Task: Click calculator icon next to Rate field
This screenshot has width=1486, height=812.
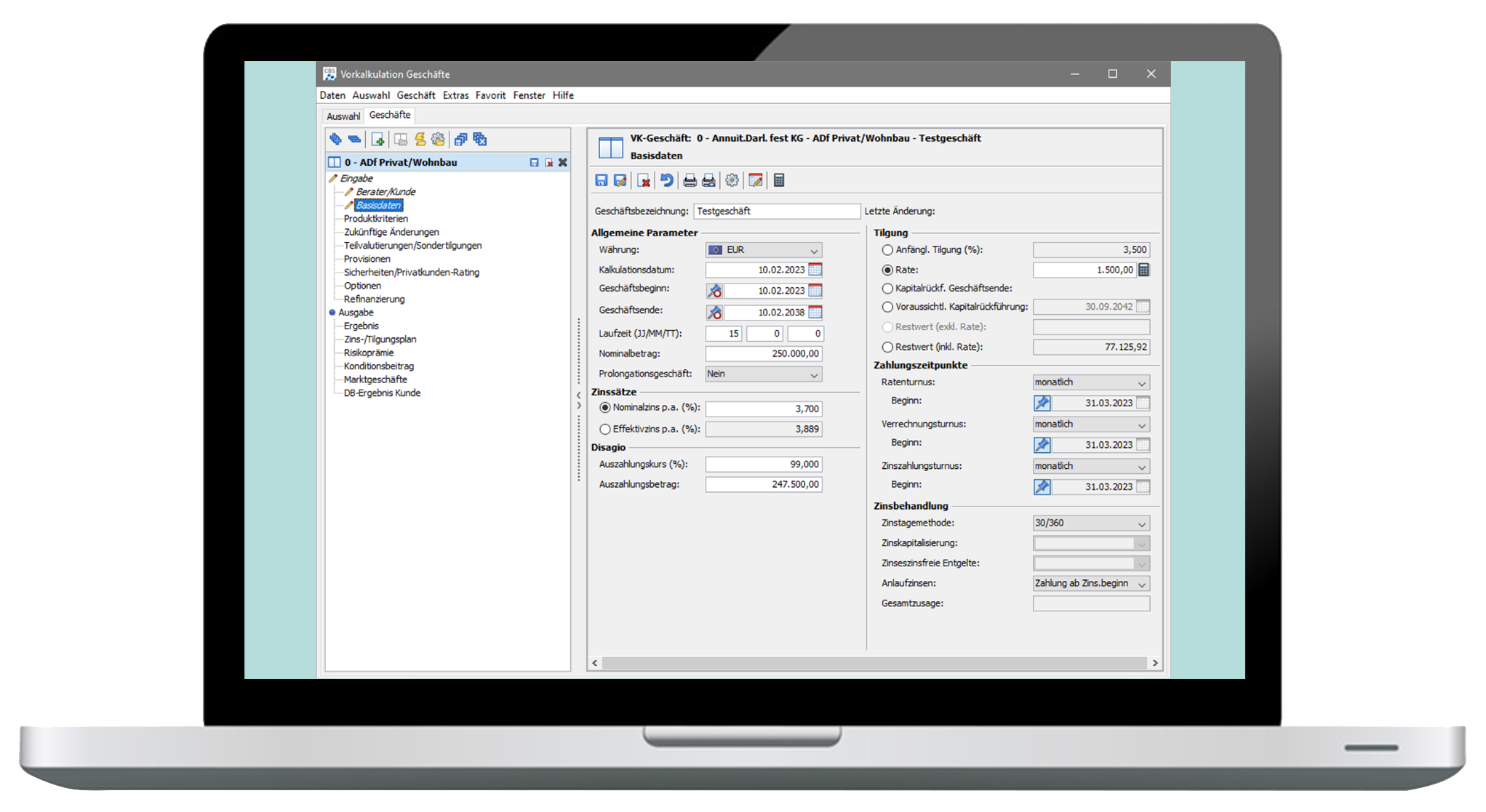Action: point(1144,270)
